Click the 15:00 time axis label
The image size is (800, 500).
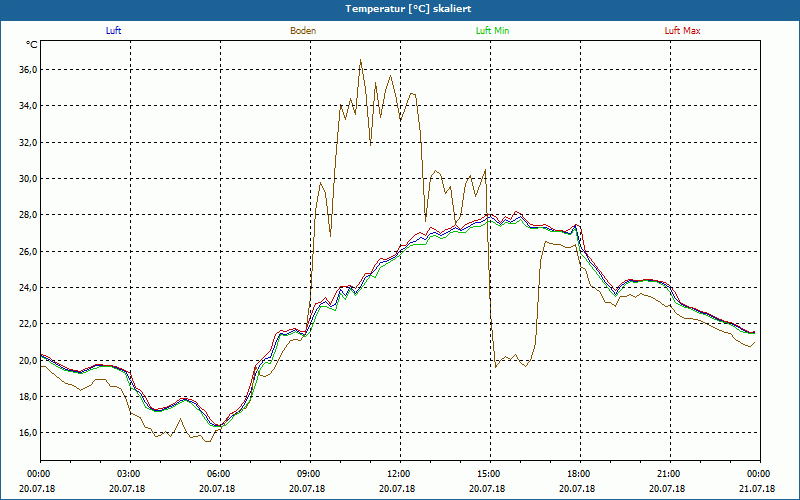pos(490,474)
